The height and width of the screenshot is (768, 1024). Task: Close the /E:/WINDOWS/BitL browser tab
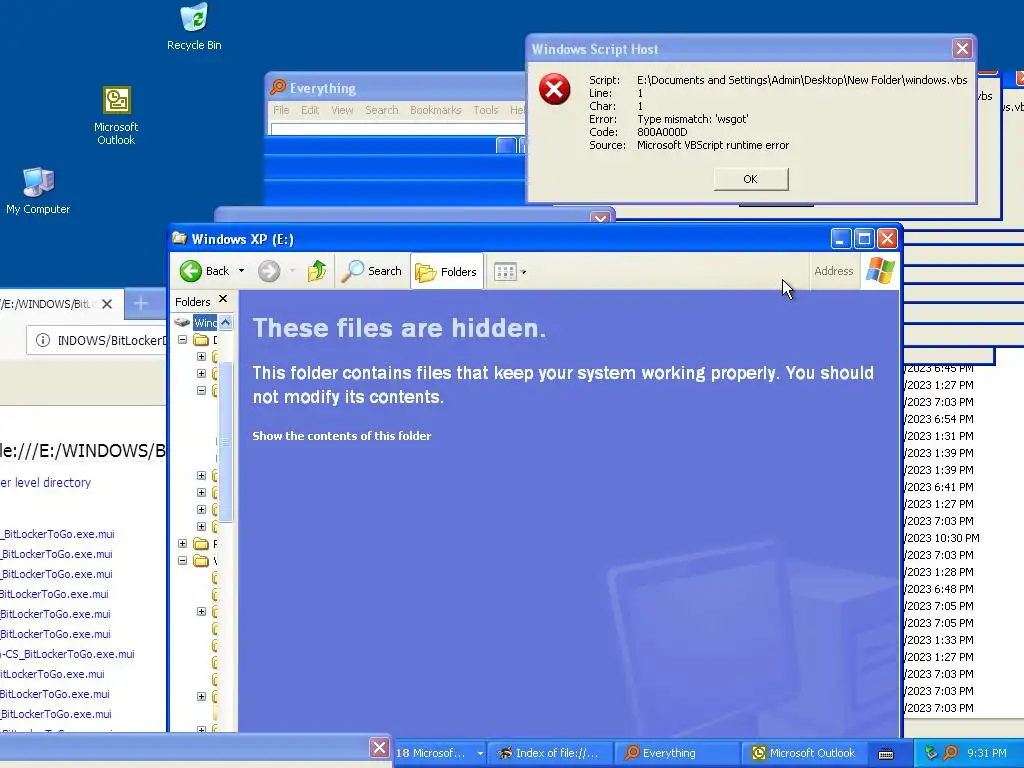107,304
